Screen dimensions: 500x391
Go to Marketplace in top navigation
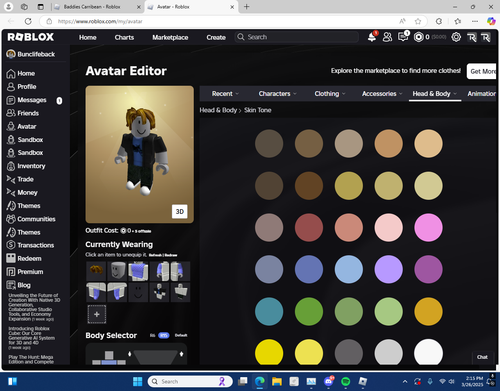click(x=170, y=37)
